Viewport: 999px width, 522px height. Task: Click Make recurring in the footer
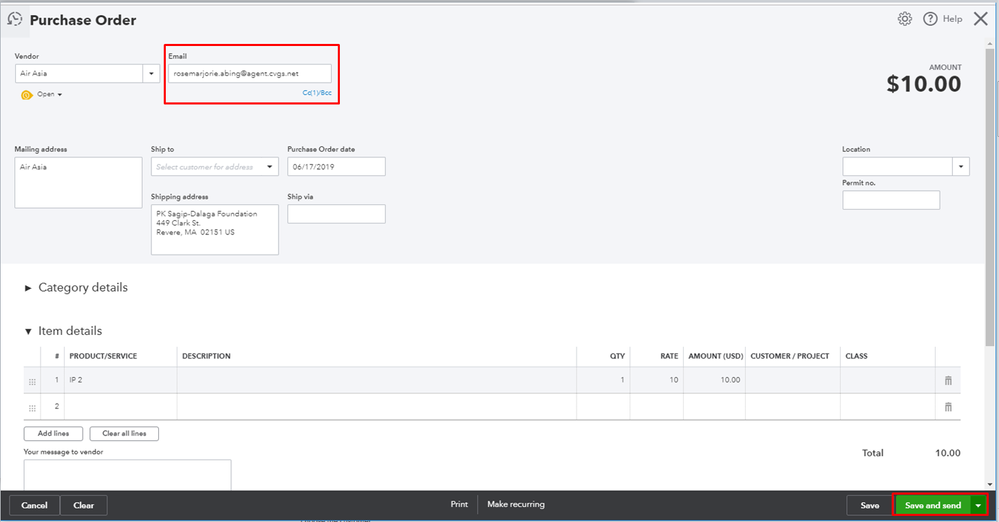click(516, 504)
